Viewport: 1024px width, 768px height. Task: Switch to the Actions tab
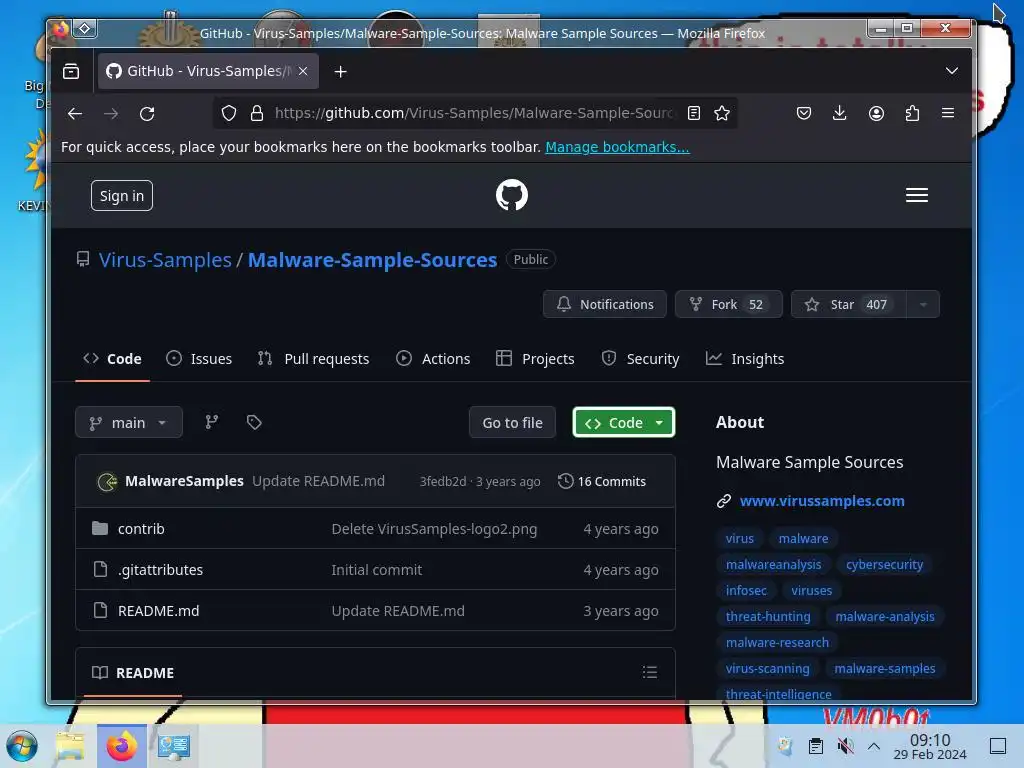click(x=433, y=359)
